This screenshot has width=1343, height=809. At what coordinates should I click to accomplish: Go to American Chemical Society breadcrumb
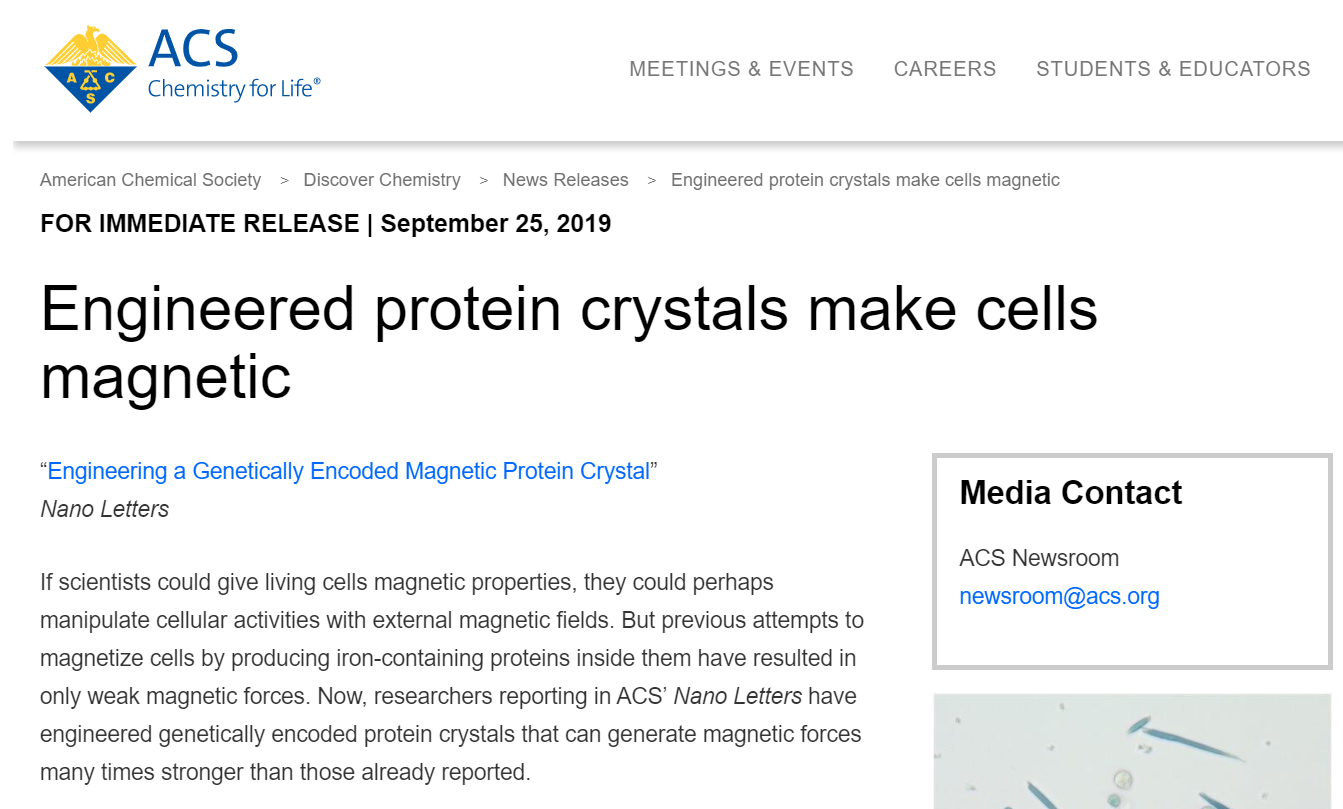(x=150, y=180)
